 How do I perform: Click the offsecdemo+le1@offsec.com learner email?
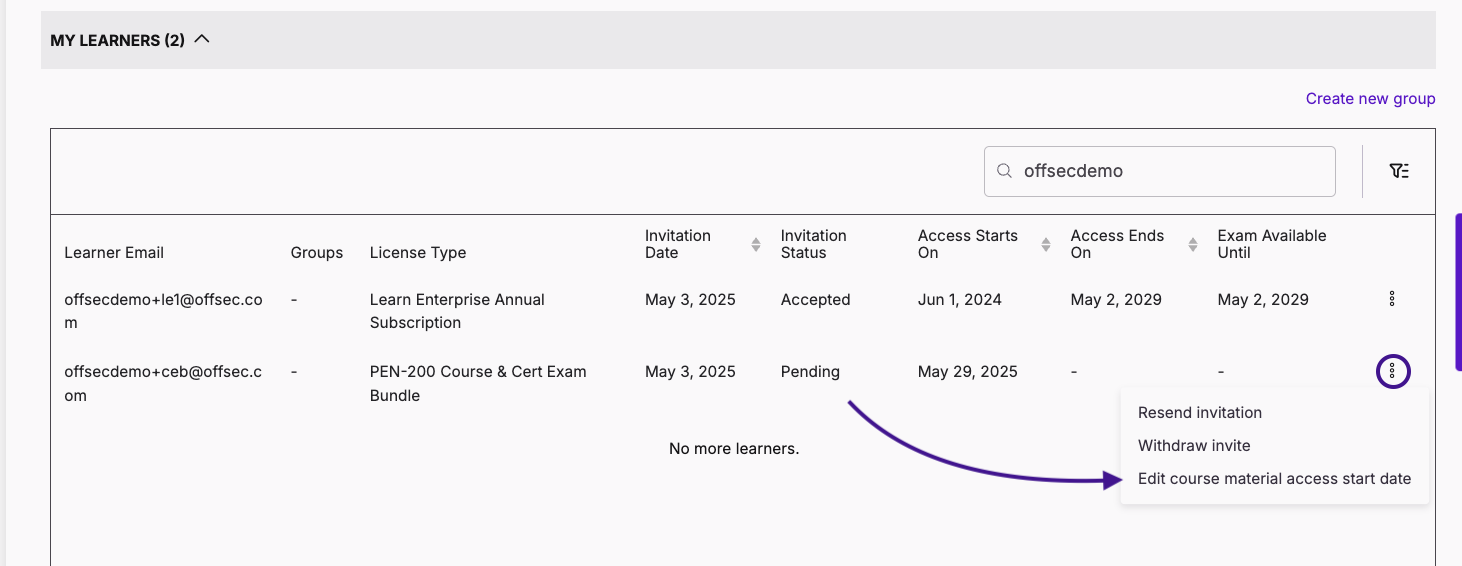pyautogui.click(x=163, y=311)
